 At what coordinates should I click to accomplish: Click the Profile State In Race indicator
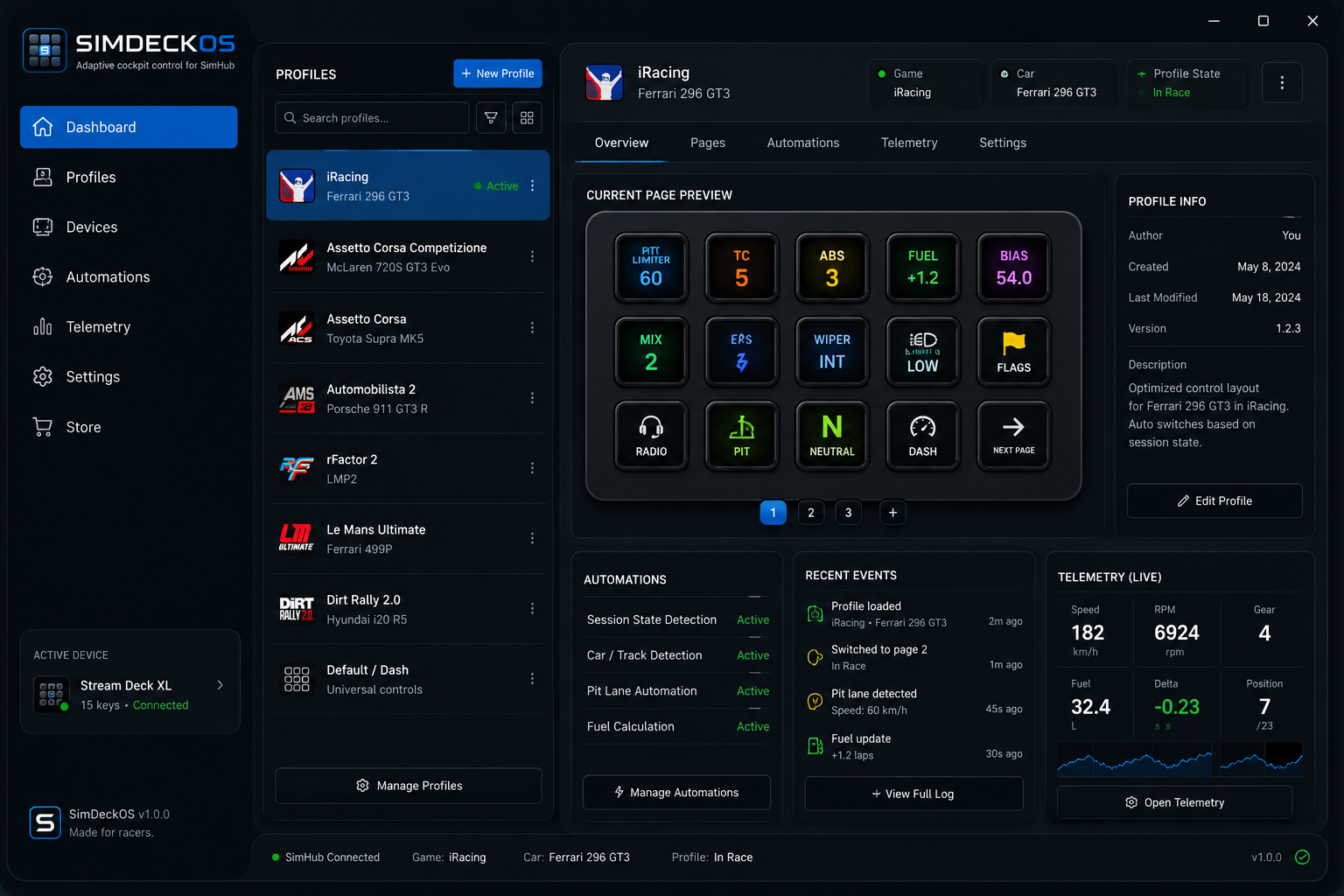(1186, 83)
